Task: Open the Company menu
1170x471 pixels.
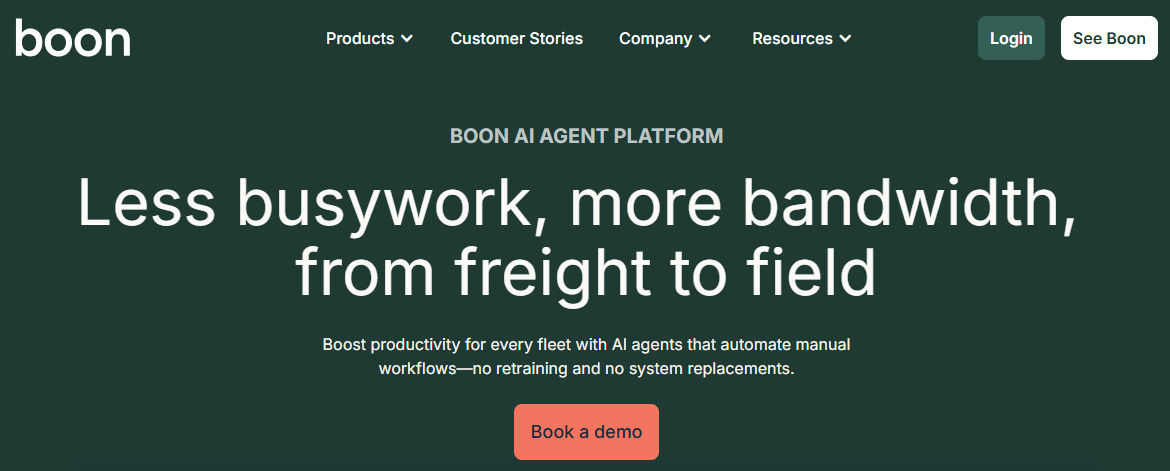Action: coord(656,38)
